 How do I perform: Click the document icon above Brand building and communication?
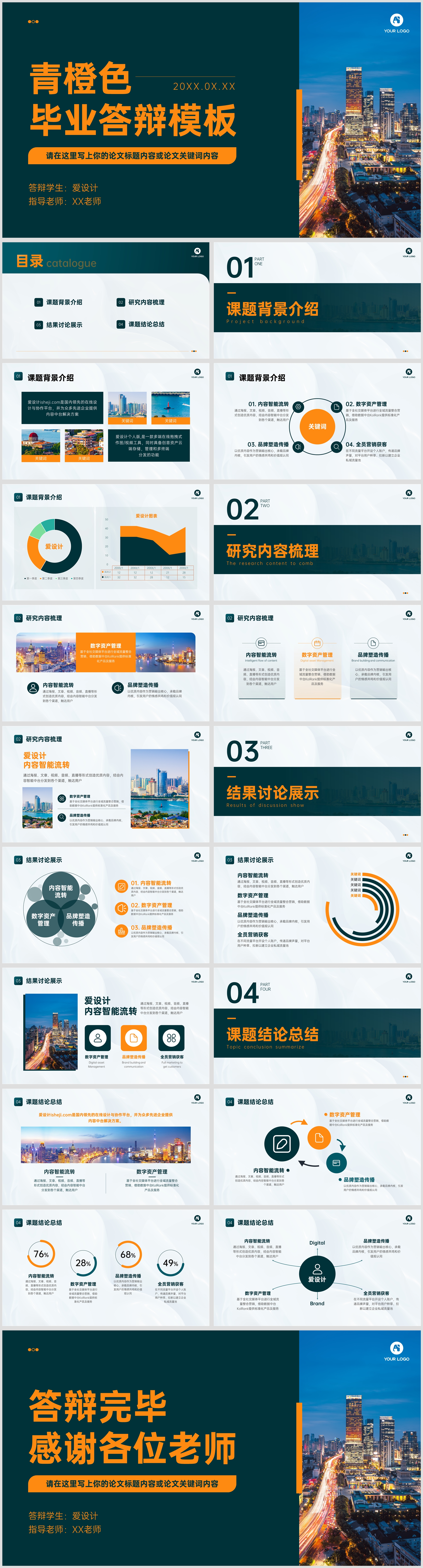click(x=373, y=643)
